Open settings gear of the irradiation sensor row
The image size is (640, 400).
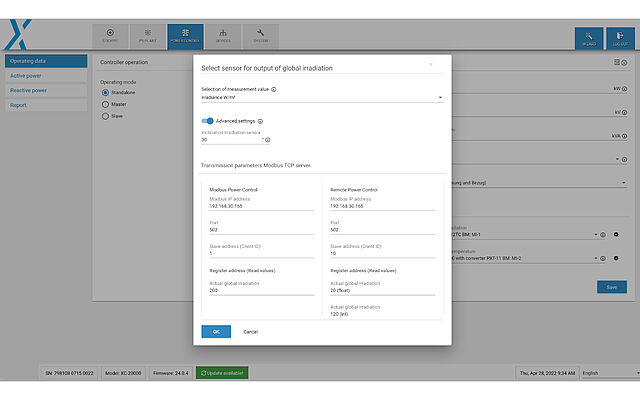616,234
